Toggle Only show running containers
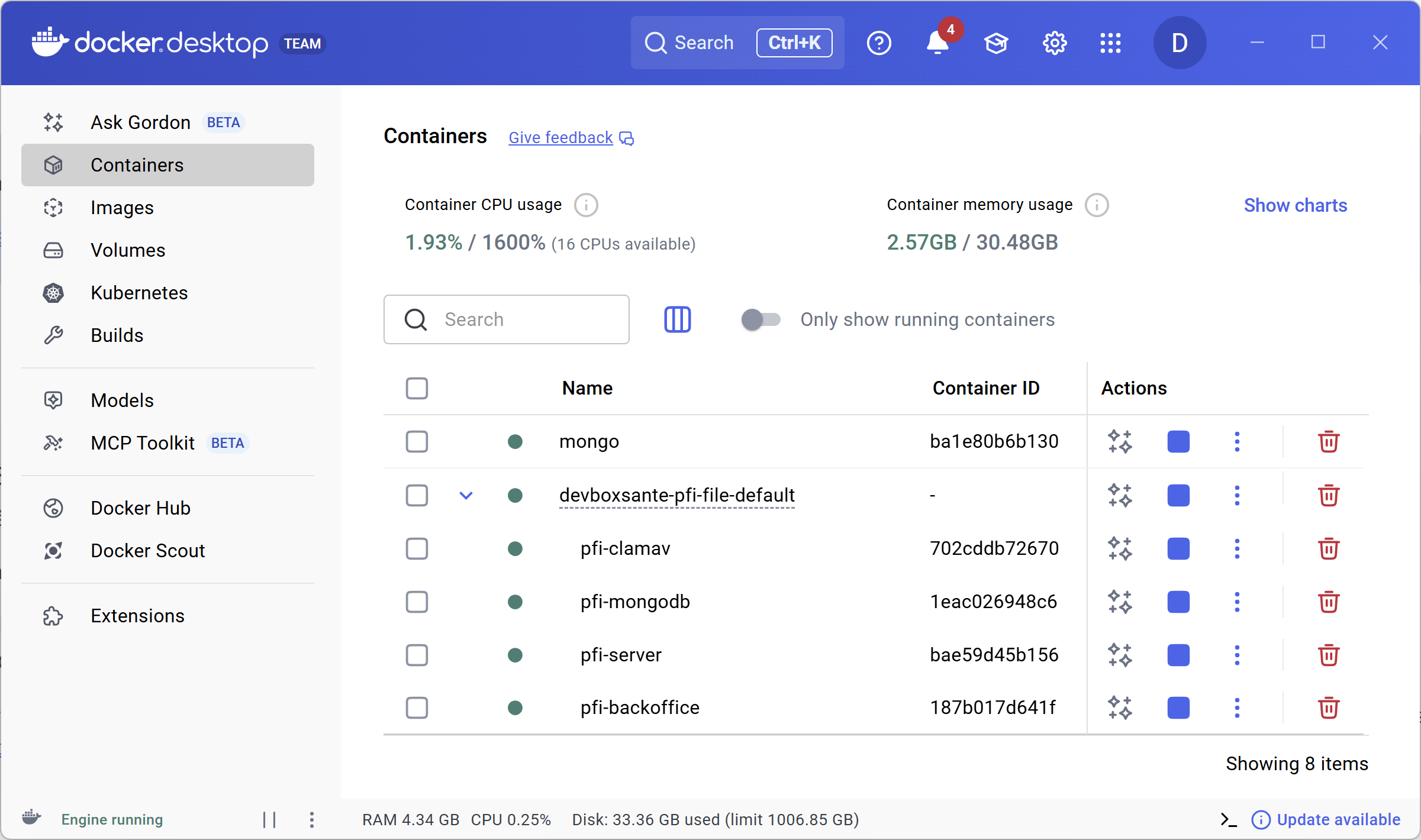The width and height of the screenshot is (1421, 840). click(x=761, y=319)
